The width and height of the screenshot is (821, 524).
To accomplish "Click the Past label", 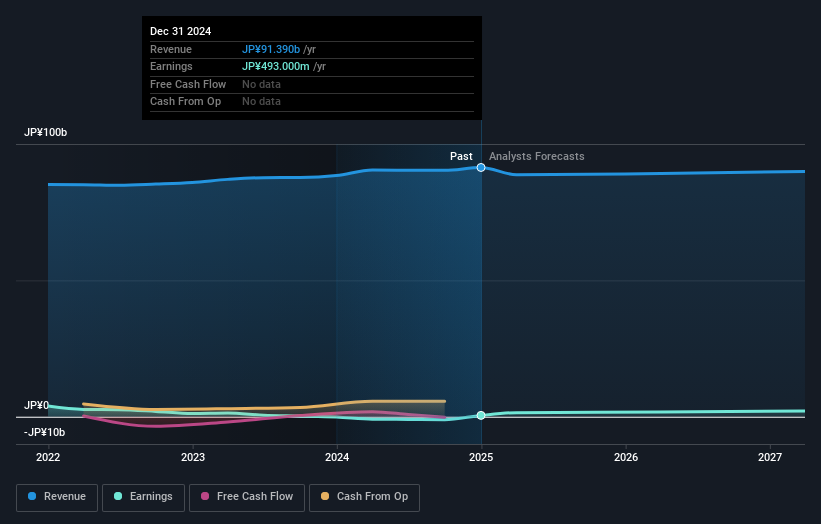I will (461, 156).
